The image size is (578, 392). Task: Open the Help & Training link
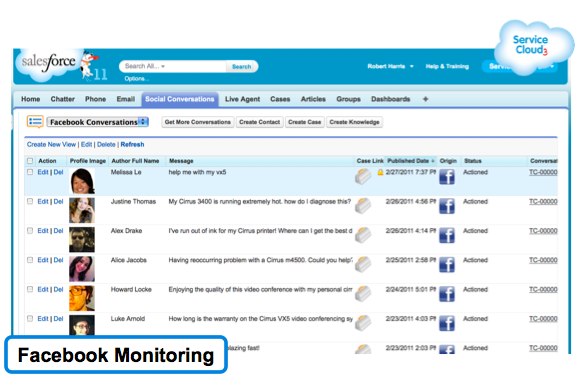coord(447,66)
